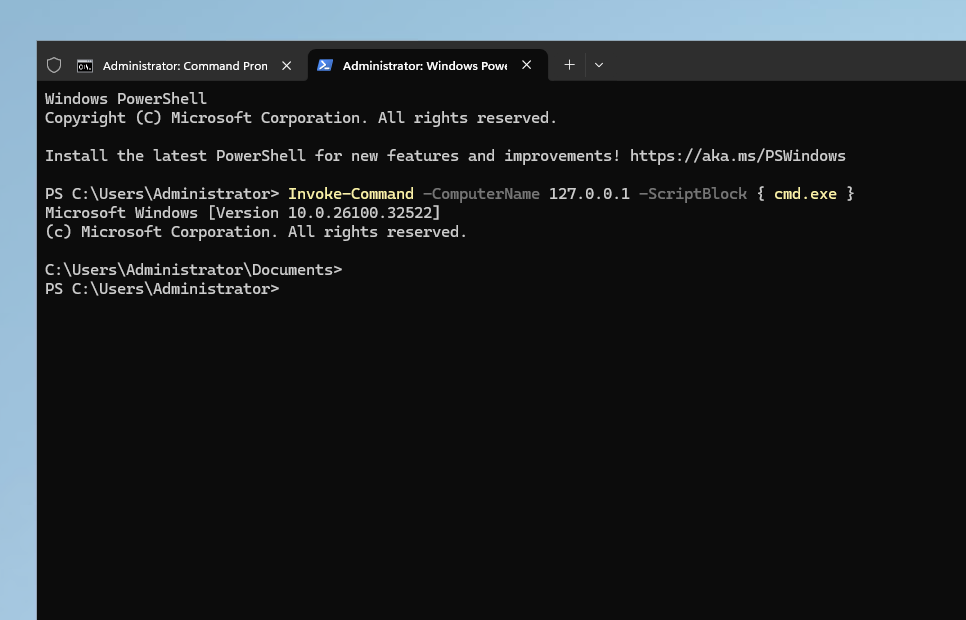
Task: Click the Command Prompt tab icon
Action: [x=85, y=65]
